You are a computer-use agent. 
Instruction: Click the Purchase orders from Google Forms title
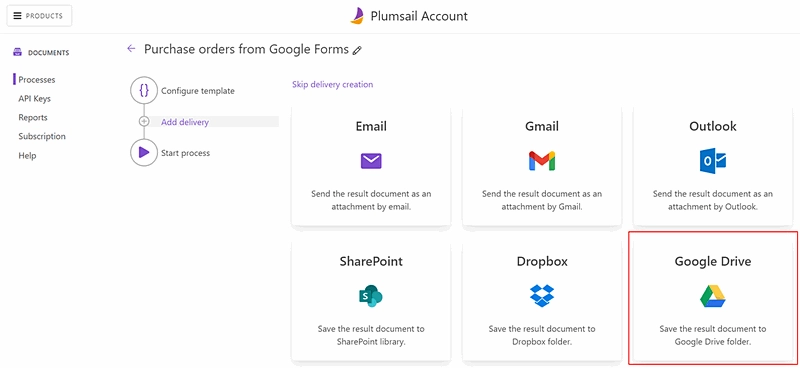tap(246, 50)
